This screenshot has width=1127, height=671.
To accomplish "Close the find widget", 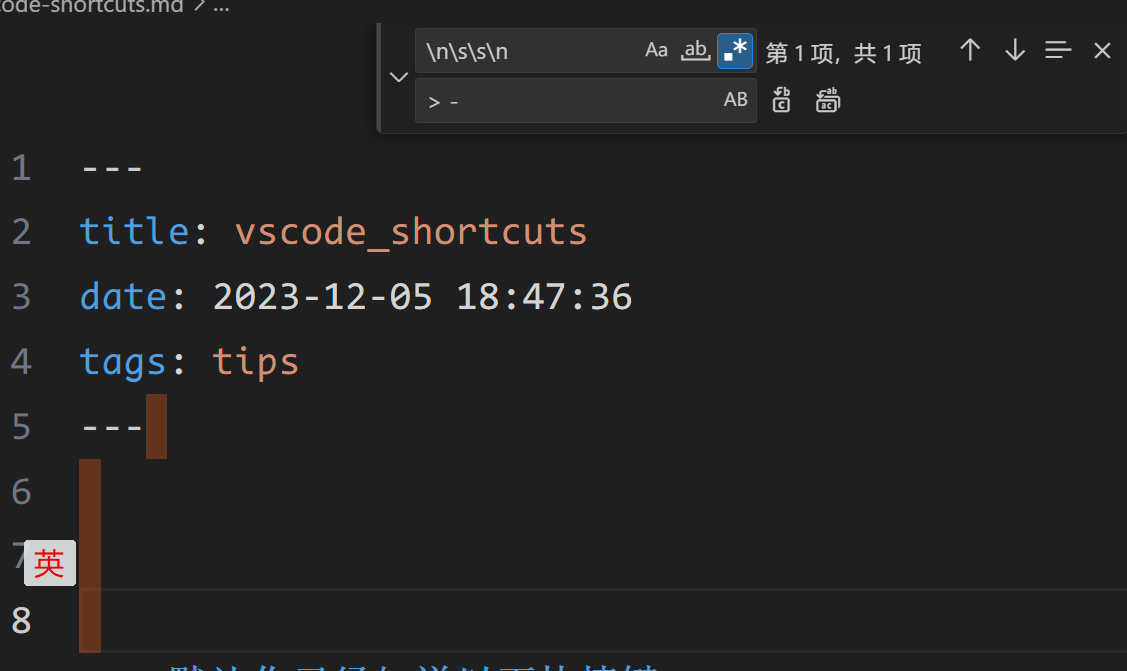I will pyautogui.click(x=1102, y=50).
